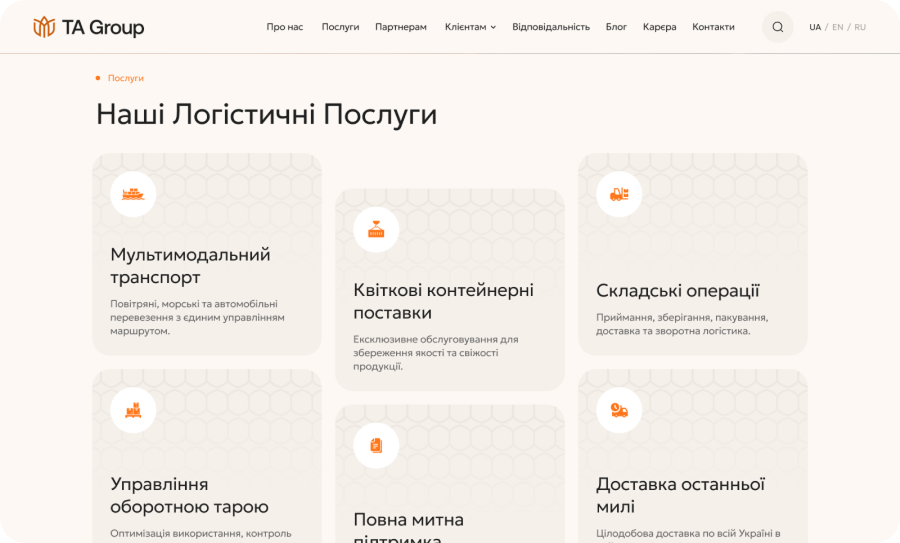Open the Блог nav link

[x=616, y=27]
